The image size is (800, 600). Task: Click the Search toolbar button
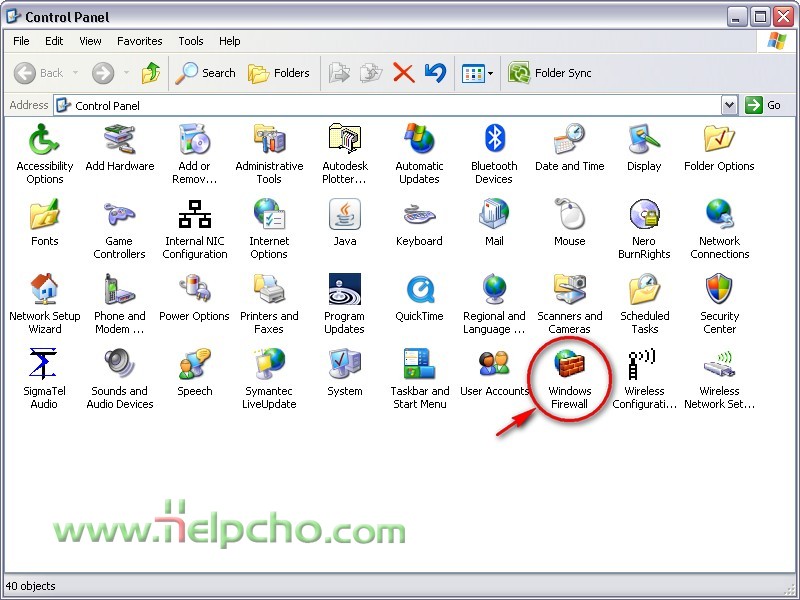tap(205, 73)
